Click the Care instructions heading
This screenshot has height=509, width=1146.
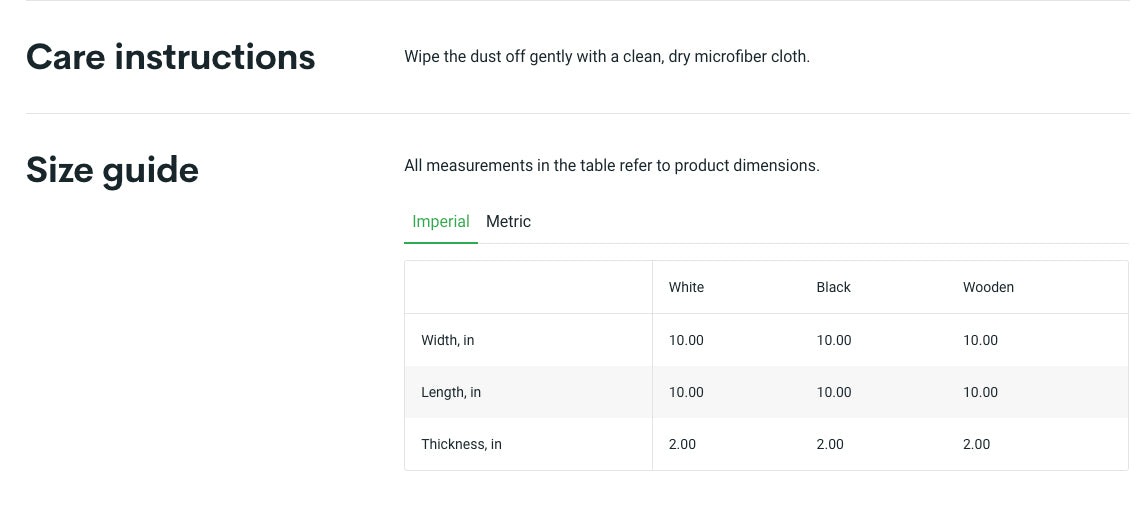(170, 57)
